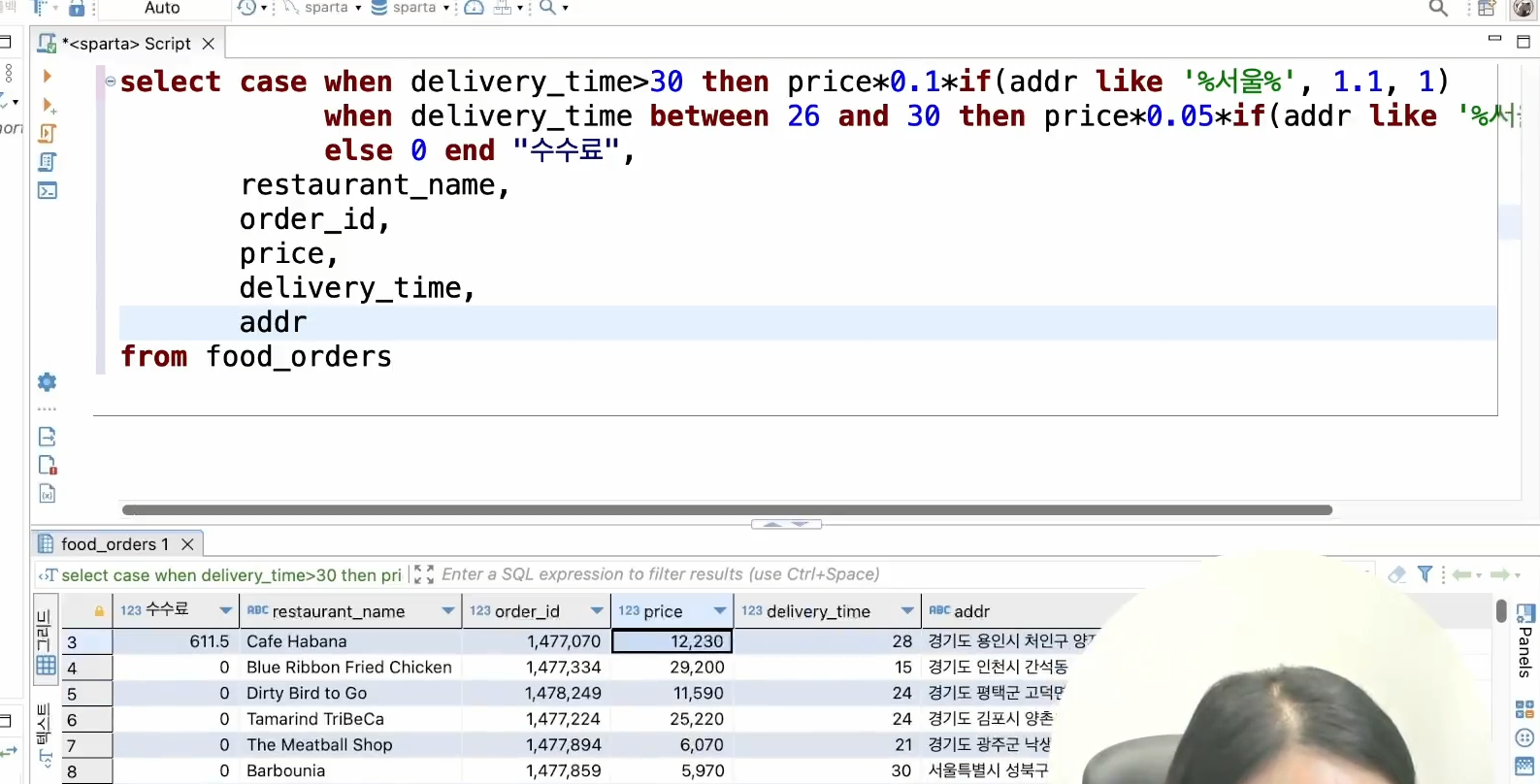Open the perspective icon at the top right
1540x784 pixels.
1487,9
